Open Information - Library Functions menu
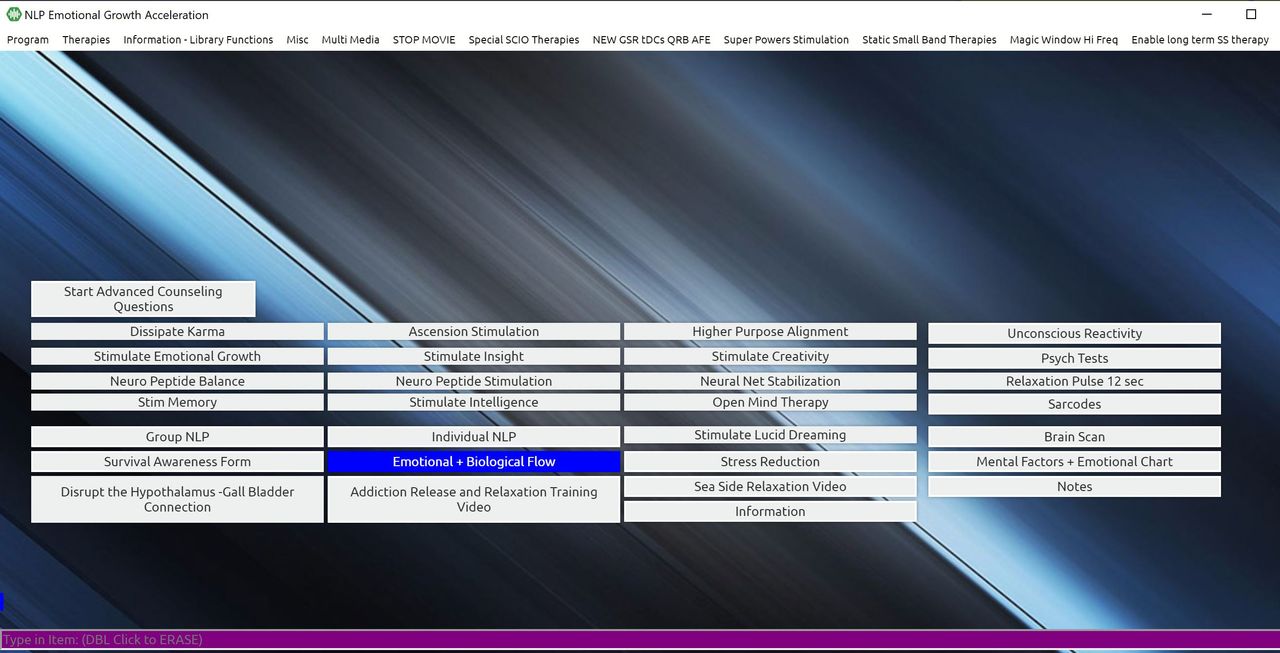The image size is (1280, 653). pyautogui.click(x=198, y=40)
